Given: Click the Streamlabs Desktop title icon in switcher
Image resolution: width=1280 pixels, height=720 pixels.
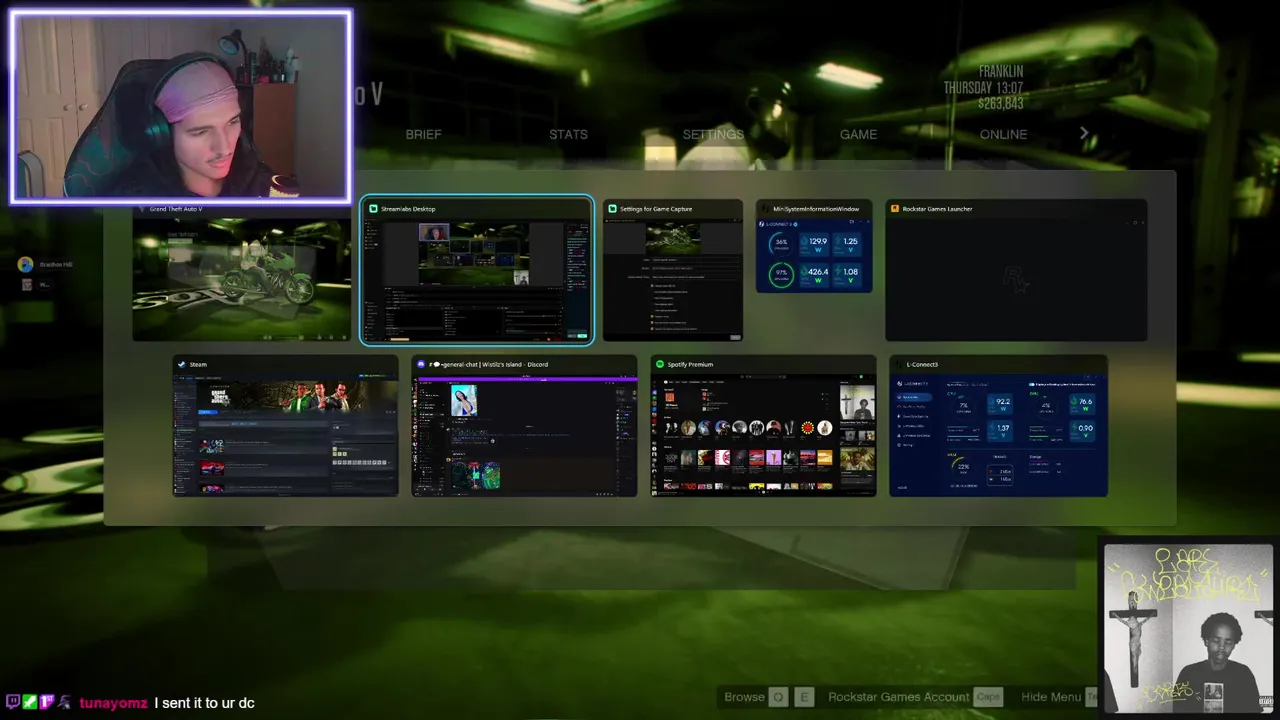Looking at the screenshot, I should click(373, 209).
